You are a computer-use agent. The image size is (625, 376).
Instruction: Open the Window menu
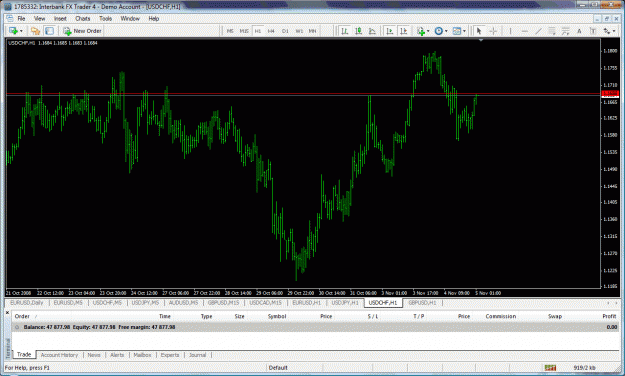(130, 19)
